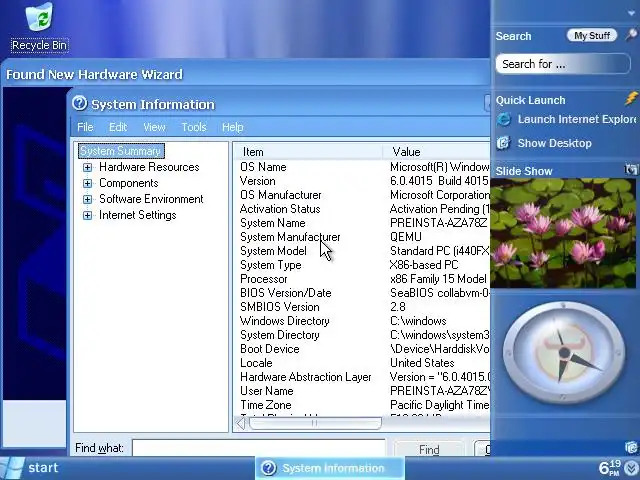The image size is (640, 480).
Task: Click the sidebar icon above the tray clock
Action: (x=631, y=448)
